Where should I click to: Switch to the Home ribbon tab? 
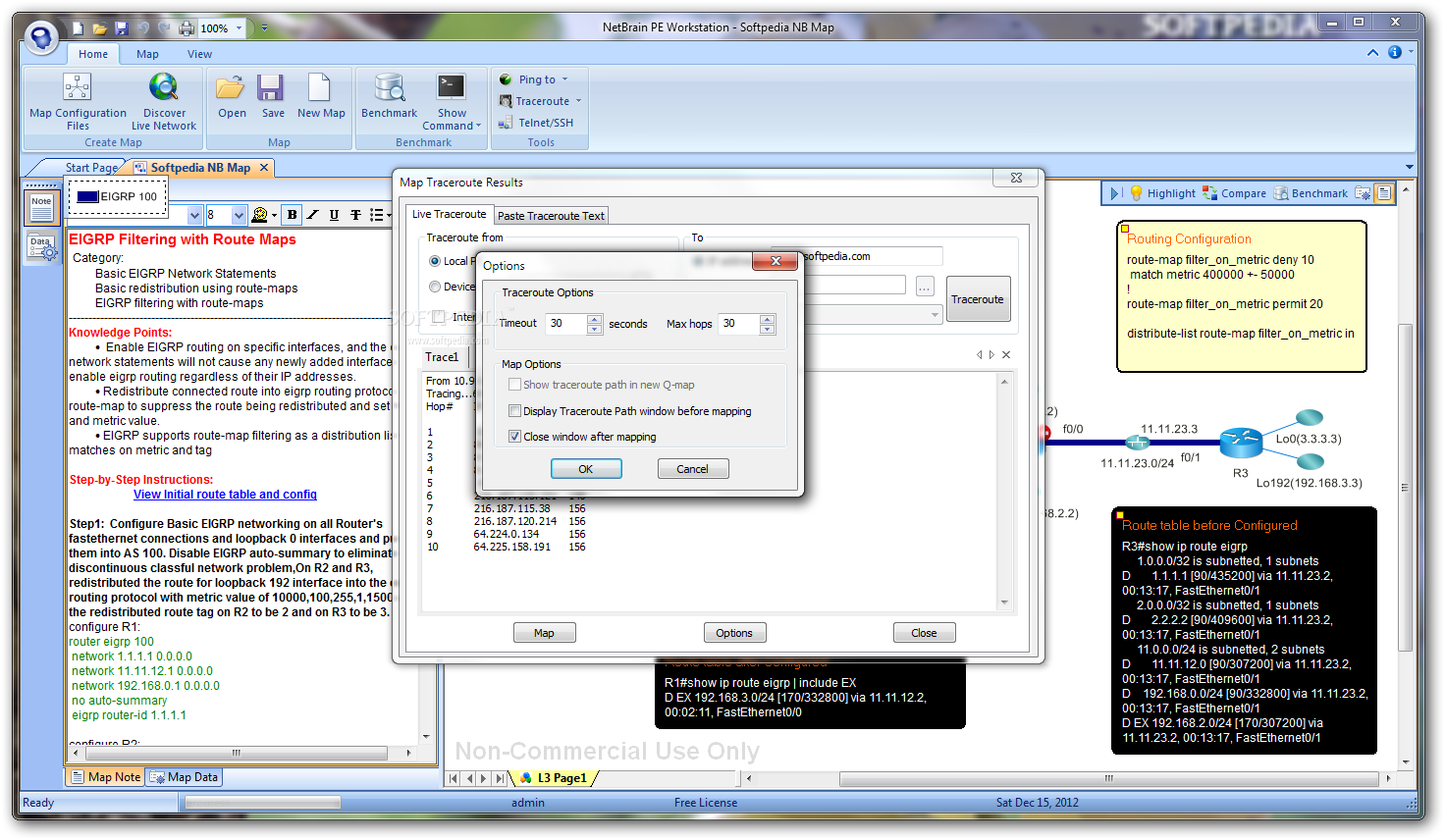click(x=93, y=54)
